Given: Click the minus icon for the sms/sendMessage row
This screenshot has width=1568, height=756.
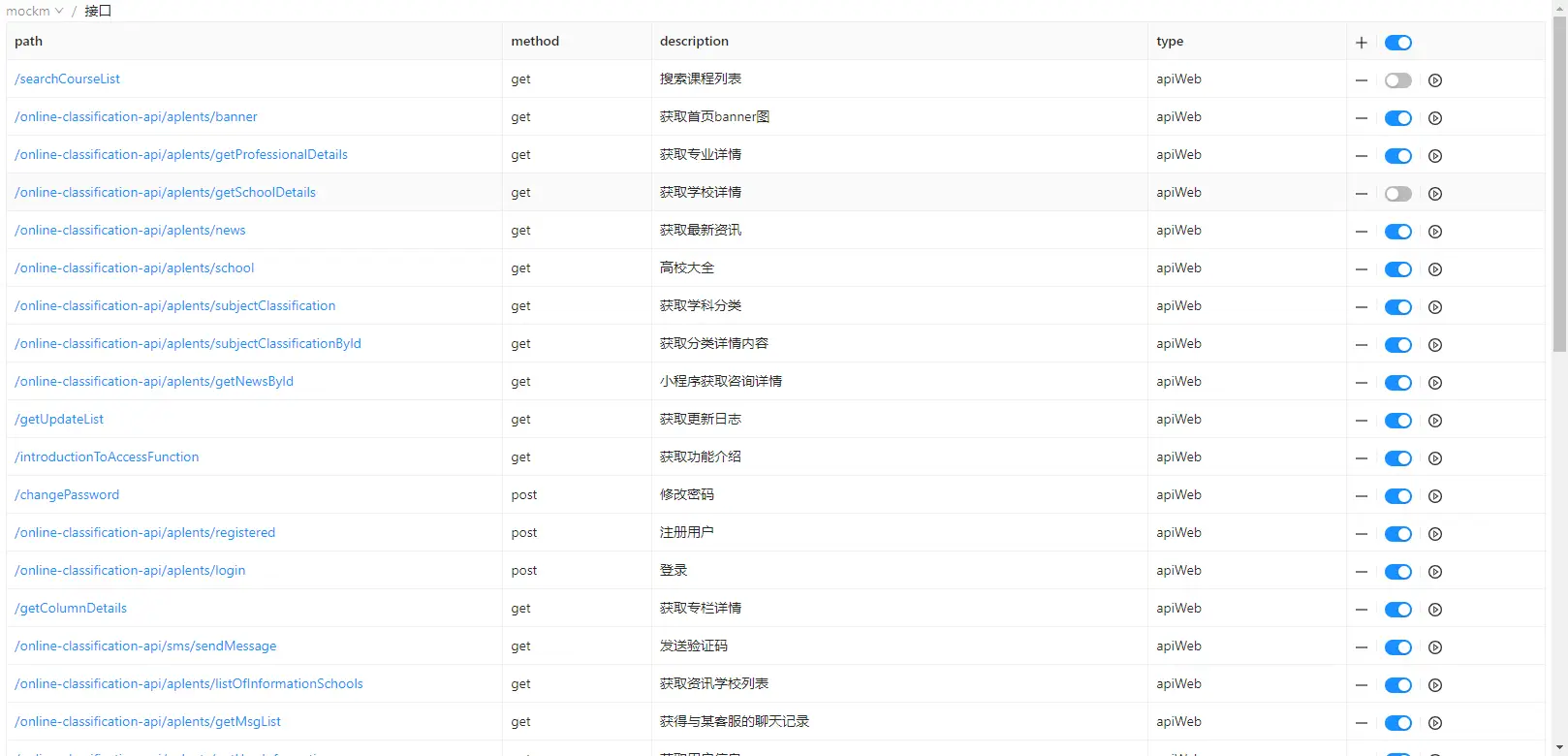Looking at the screenshot, I should (x=1362, y=647).
